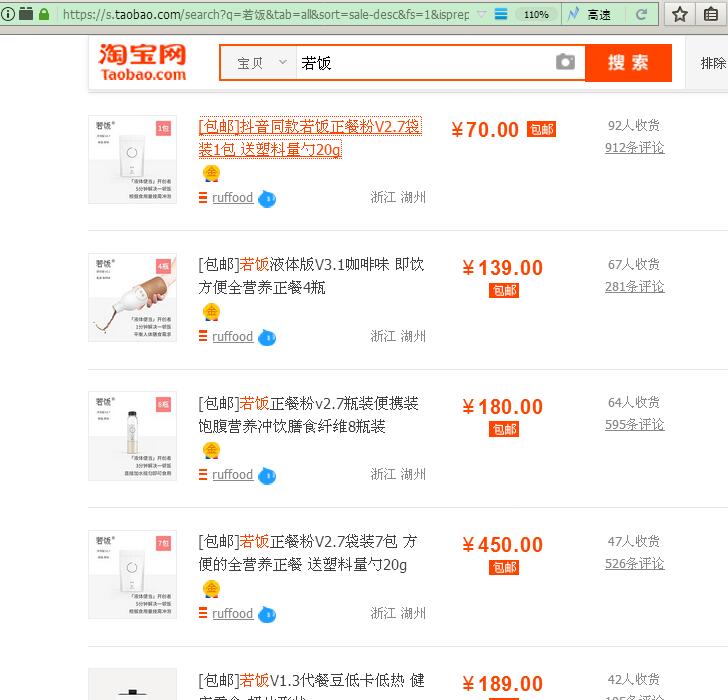Open 若饭液体版V3.1咖啡味 product title

311,276
